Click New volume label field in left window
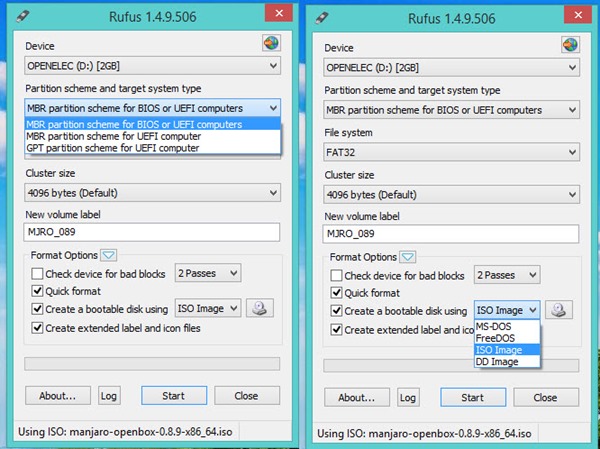Screen dimensions: 600x449 click(x=152, y=232)
